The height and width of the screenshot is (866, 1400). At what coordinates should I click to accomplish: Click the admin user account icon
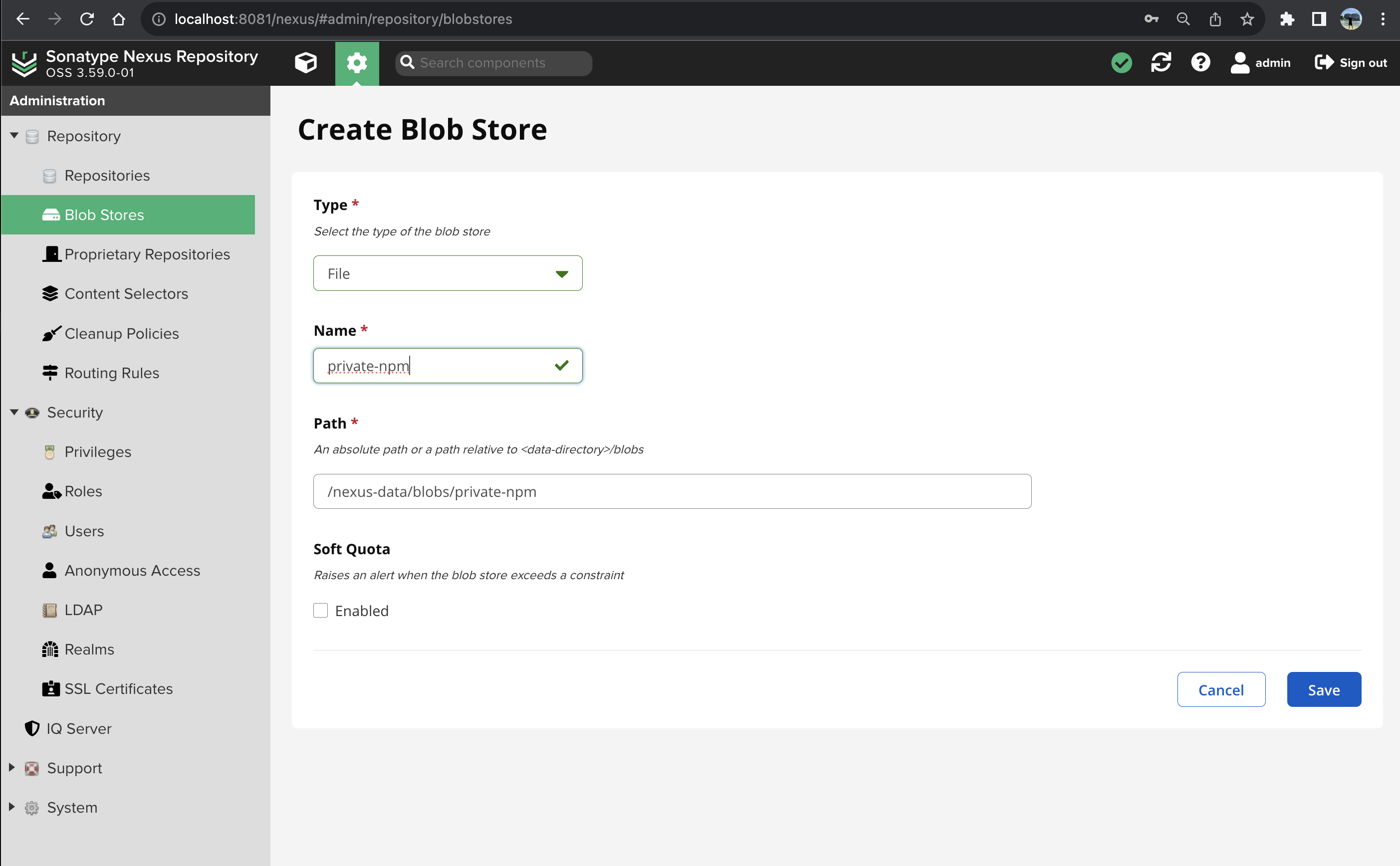click(1240, 62)
